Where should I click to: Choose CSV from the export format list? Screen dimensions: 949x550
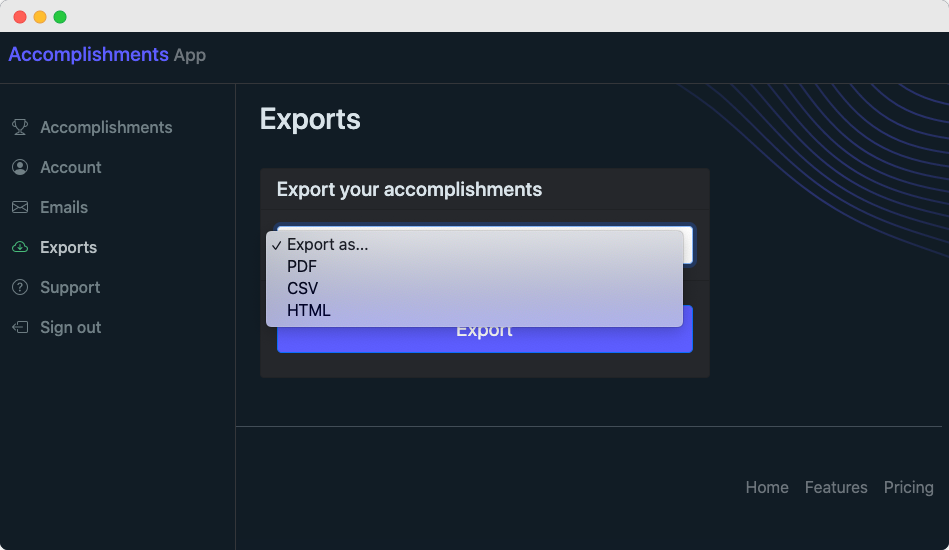tap(302, 288)
